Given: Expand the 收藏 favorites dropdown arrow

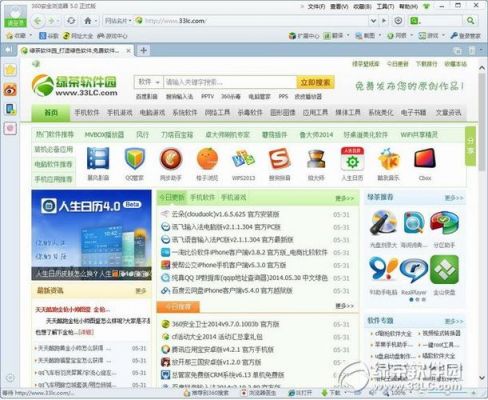Looking at the screenshot, I should (31, 35).
